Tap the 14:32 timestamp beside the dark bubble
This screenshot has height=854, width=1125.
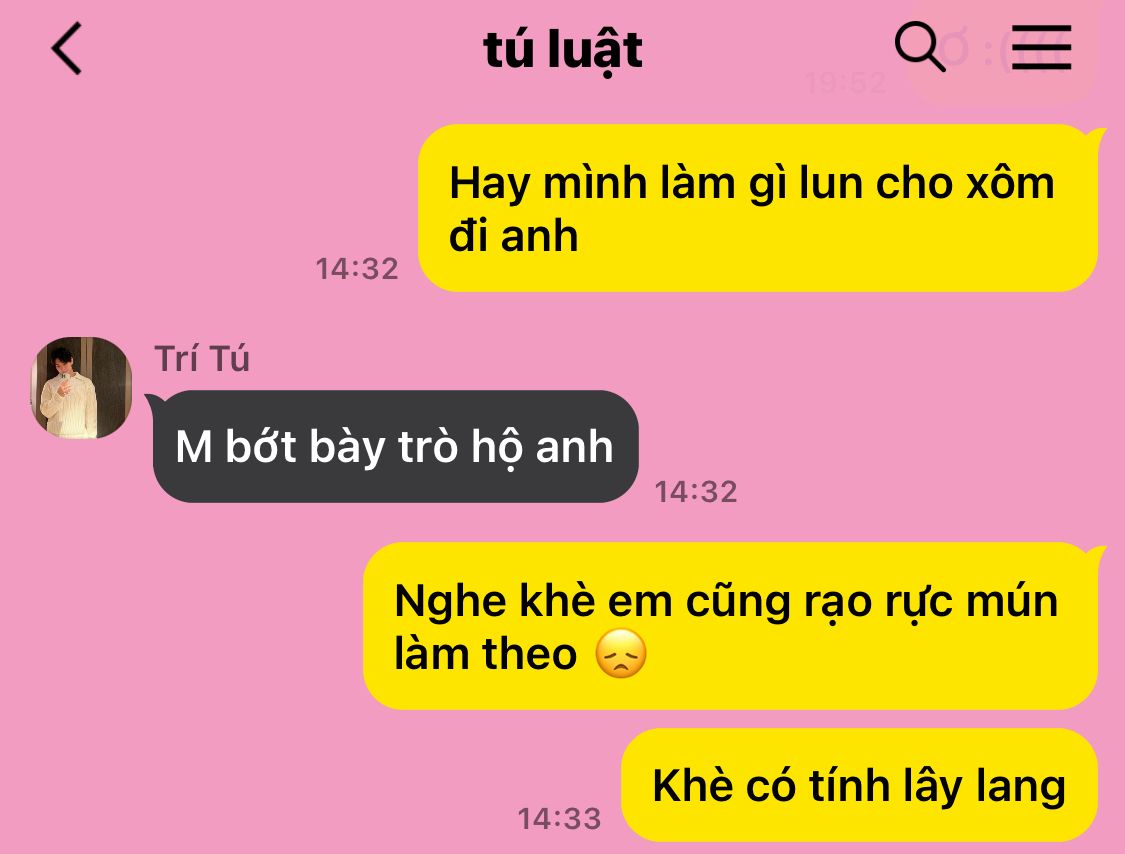tap(696, 492)
